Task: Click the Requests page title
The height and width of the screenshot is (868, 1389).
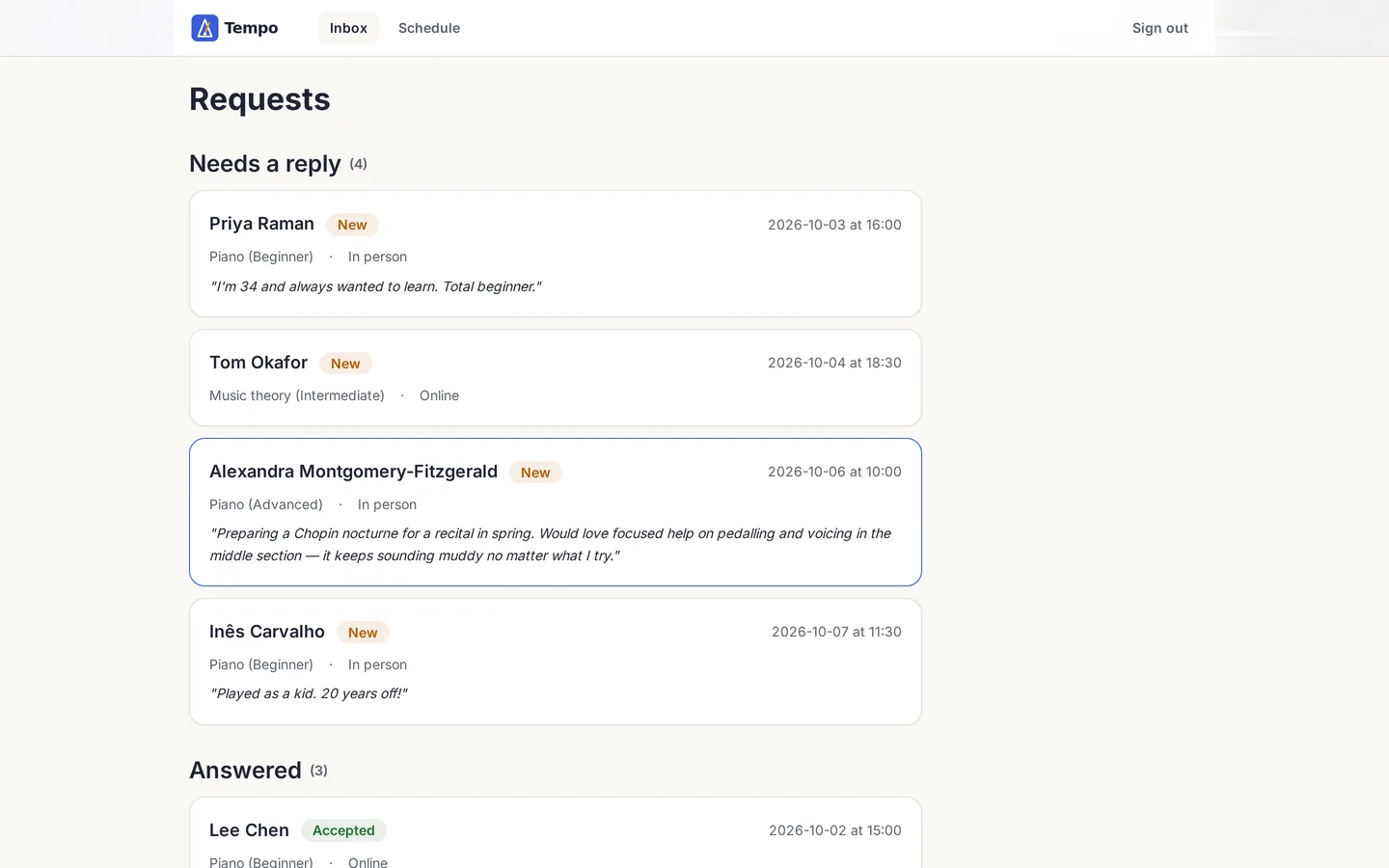Action: pos(259,99)
